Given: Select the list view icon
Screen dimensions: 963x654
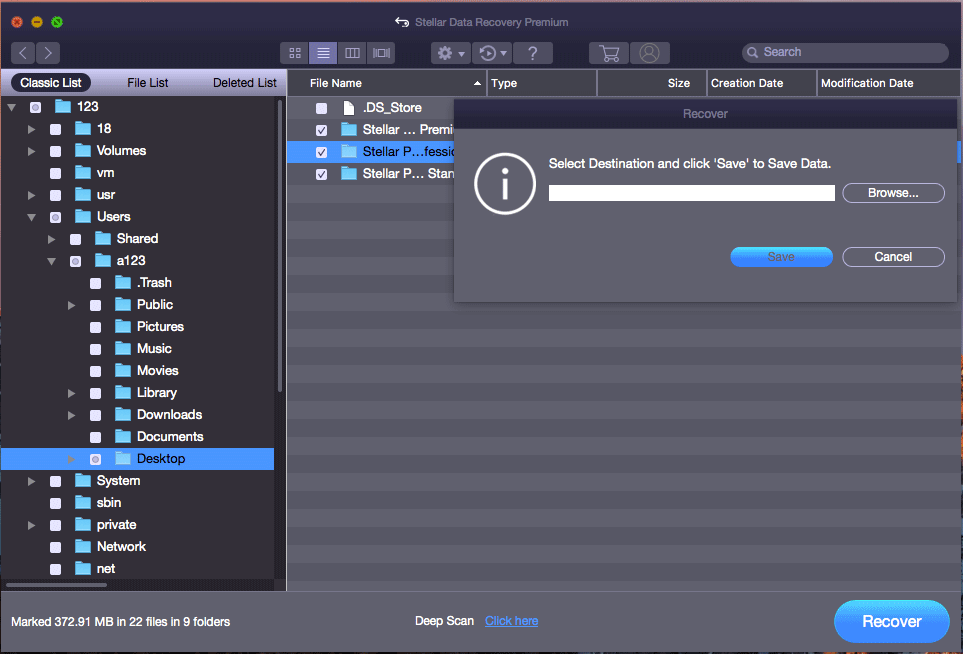Looking at the screenshot, I should [322, 53].
